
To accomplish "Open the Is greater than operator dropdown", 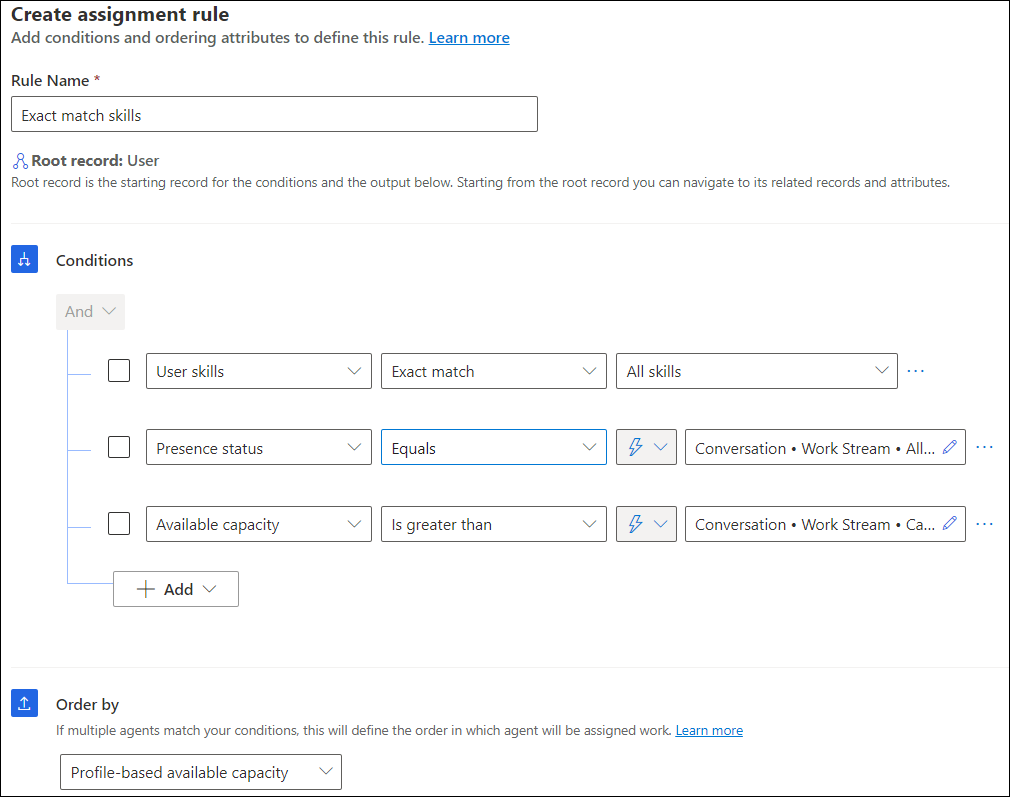I will [494, 524].
